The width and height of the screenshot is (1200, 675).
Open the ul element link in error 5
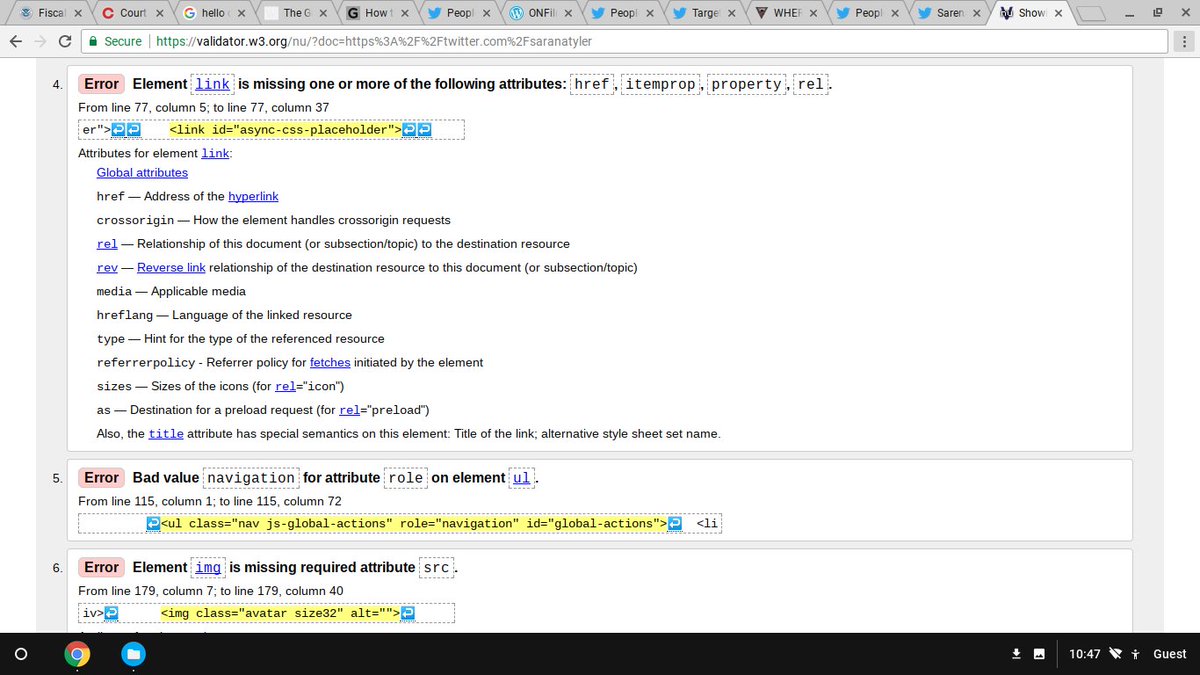click(522, 478)
